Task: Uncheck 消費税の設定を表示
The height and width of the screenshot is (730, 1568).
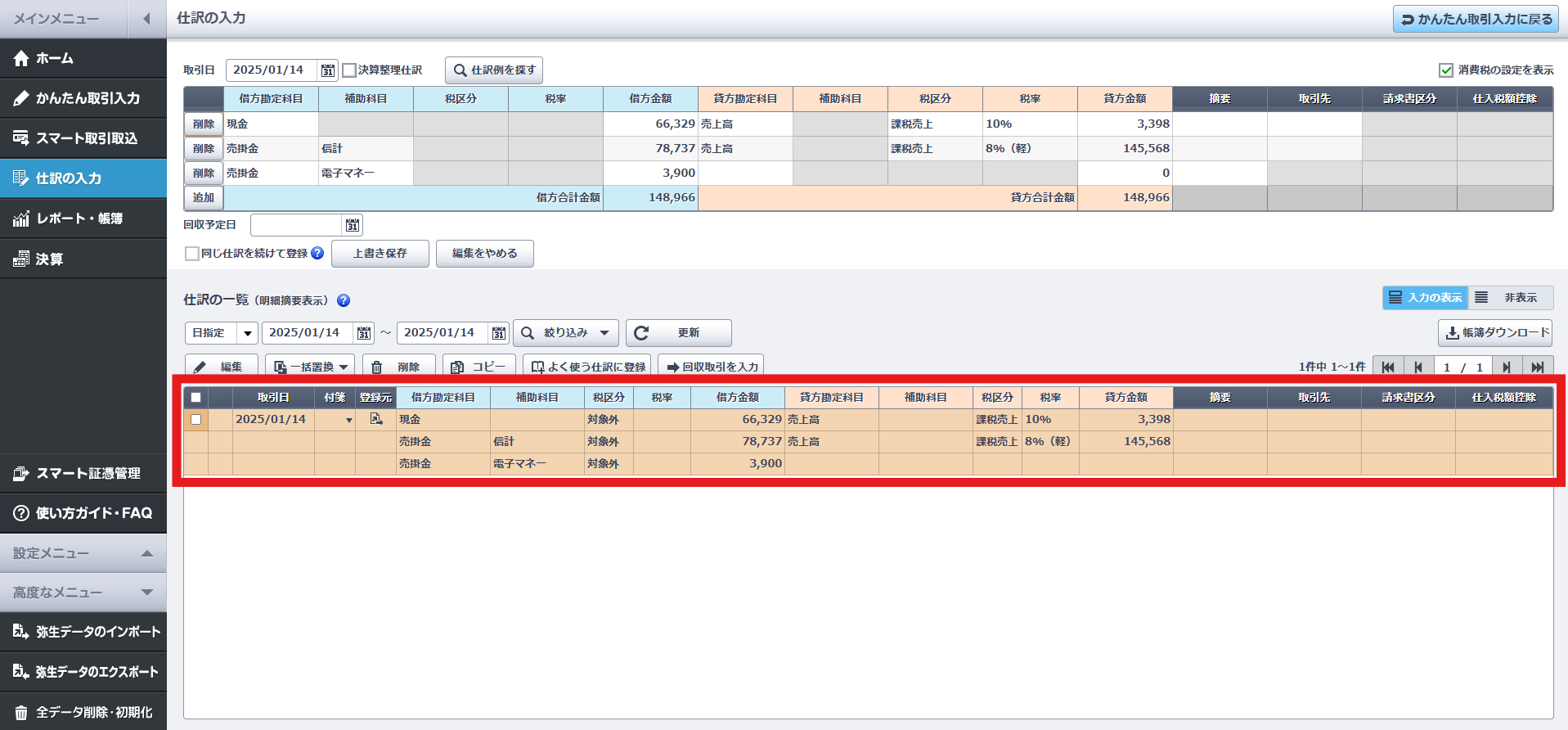Action: (x=1446, y=70)
